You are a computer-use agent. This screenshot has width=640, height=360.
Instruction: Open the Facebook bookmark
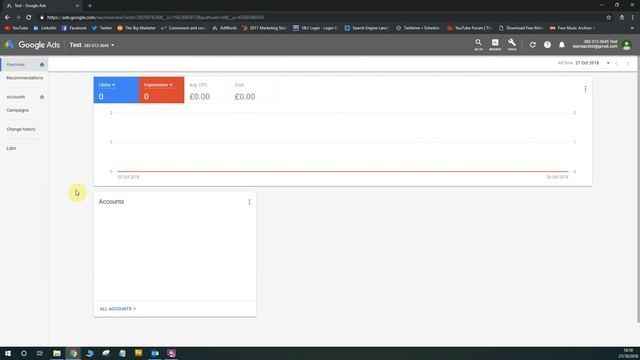click(x=74, y=28)
